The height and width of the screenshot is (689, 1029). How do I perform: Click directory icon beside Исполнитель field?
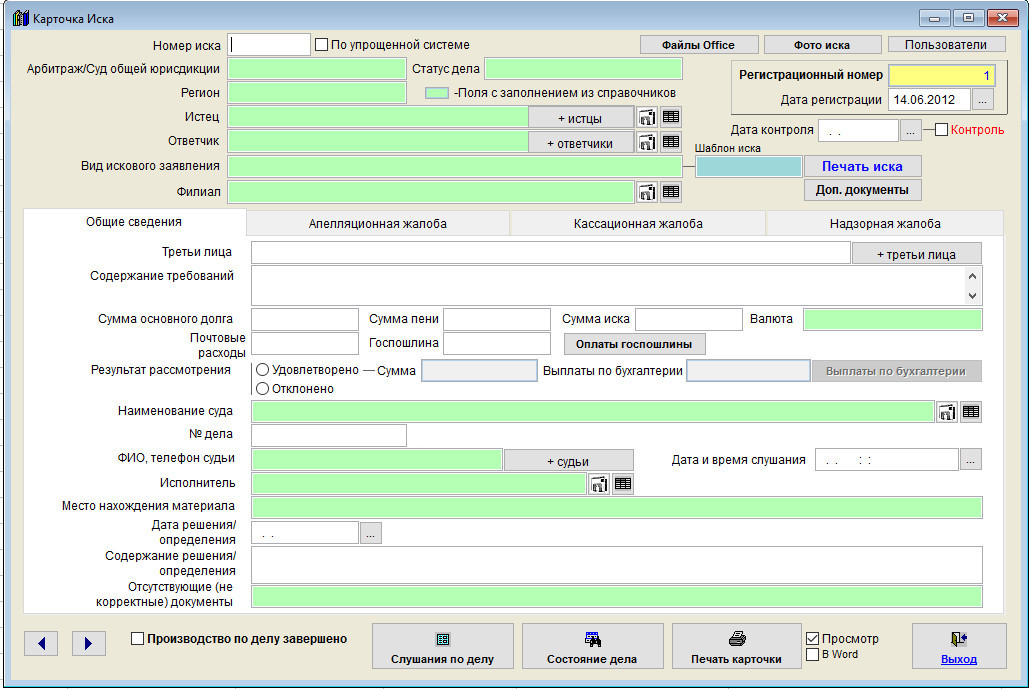[599, 484]
